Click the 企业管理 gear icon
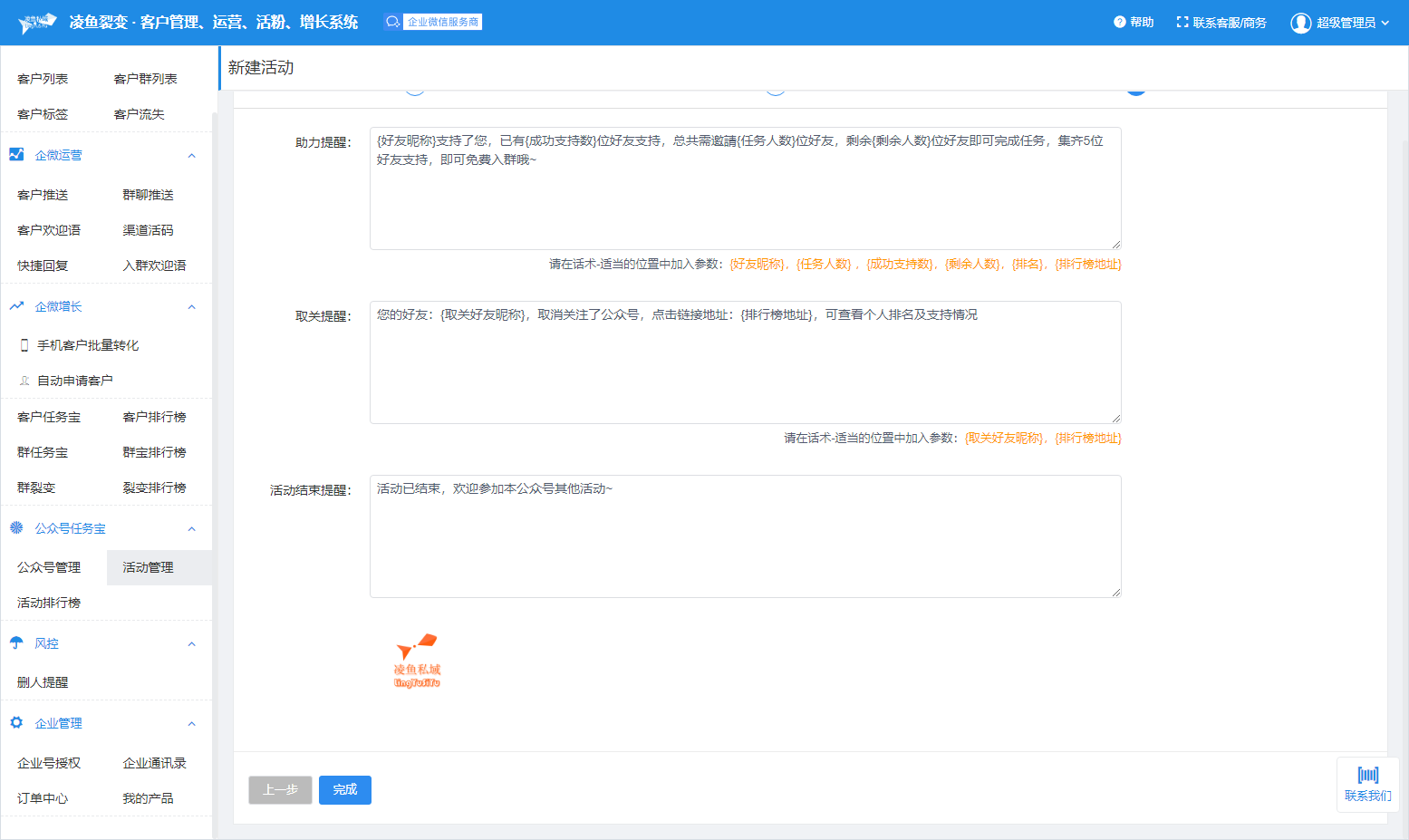 (16, 723)
